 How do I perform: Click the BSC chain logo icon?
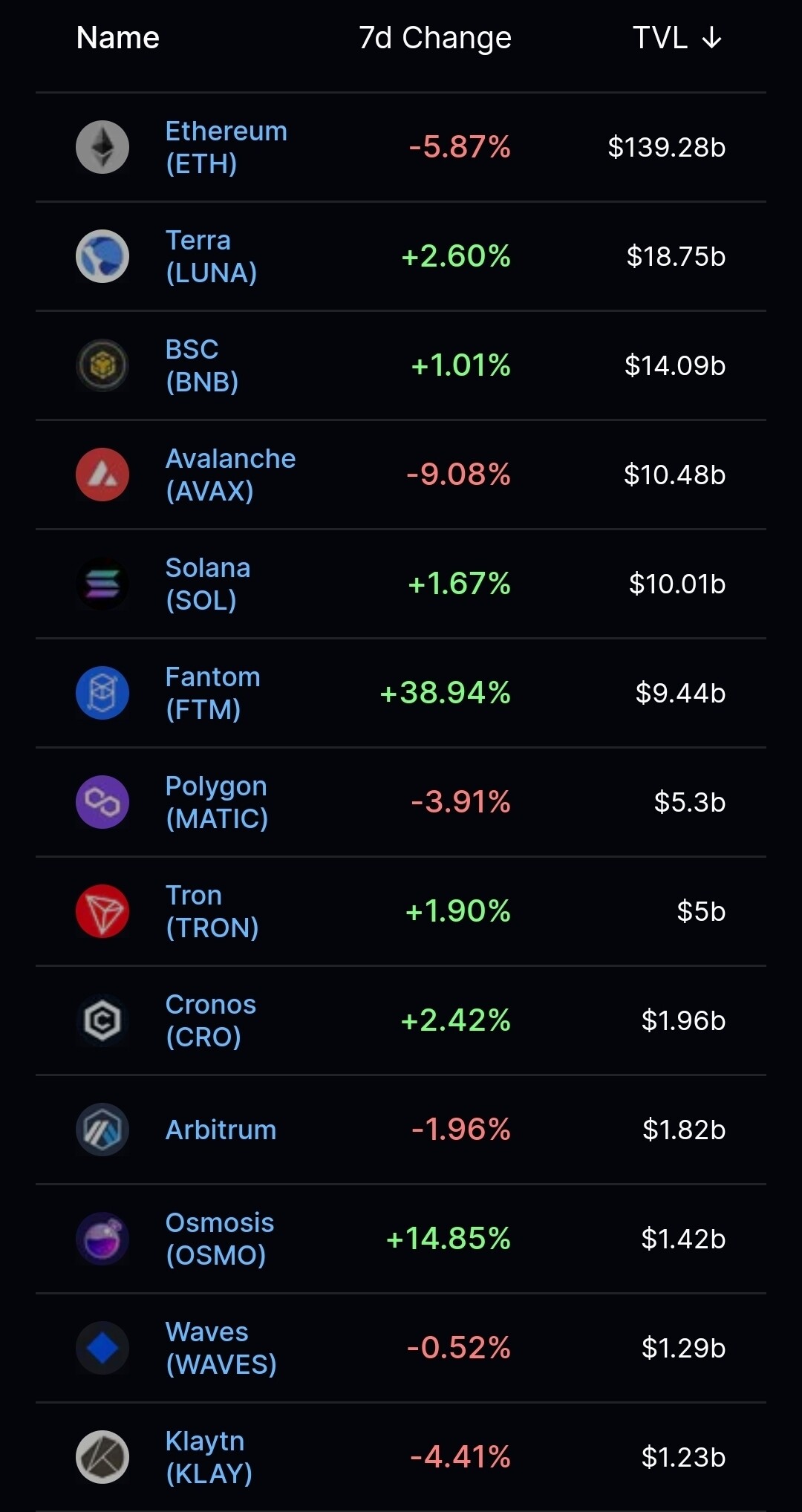point(102,365)
